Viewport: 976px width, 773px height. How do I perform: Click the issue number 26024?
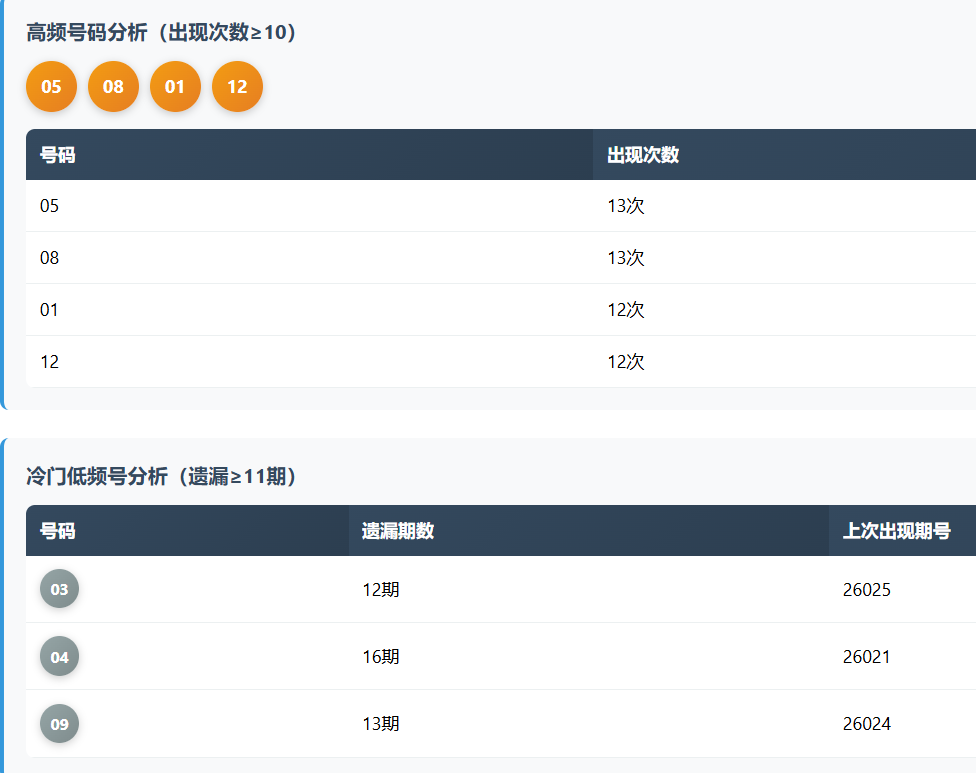click(x=866, y=724)
